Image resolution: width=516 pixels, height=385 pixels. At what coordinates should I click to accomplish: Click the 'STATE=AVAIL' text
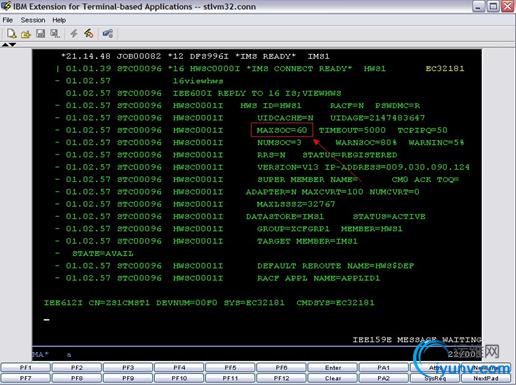[103, 253]
